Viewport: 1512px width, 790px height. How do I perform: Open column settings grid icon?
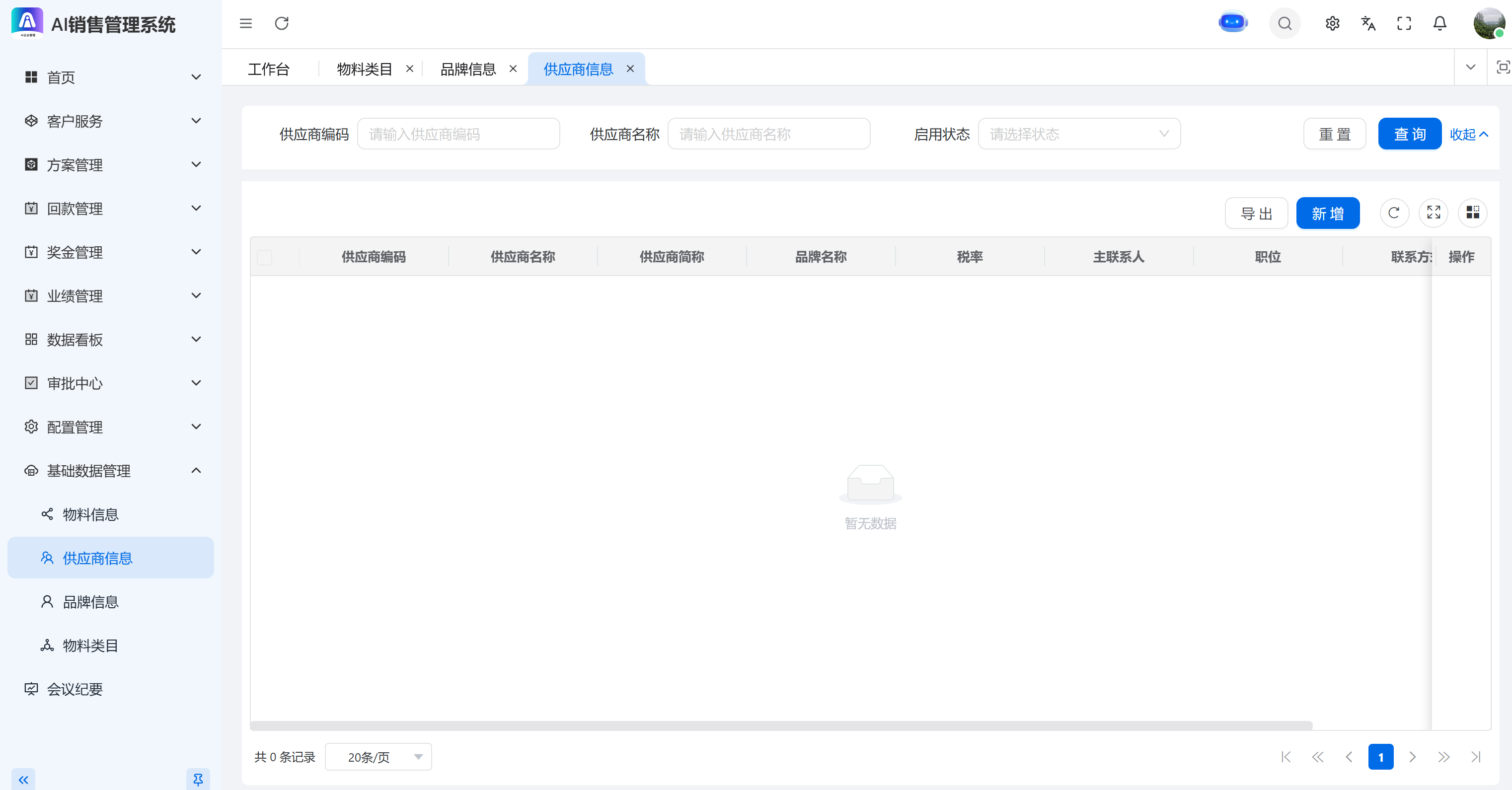point(1473,213)
